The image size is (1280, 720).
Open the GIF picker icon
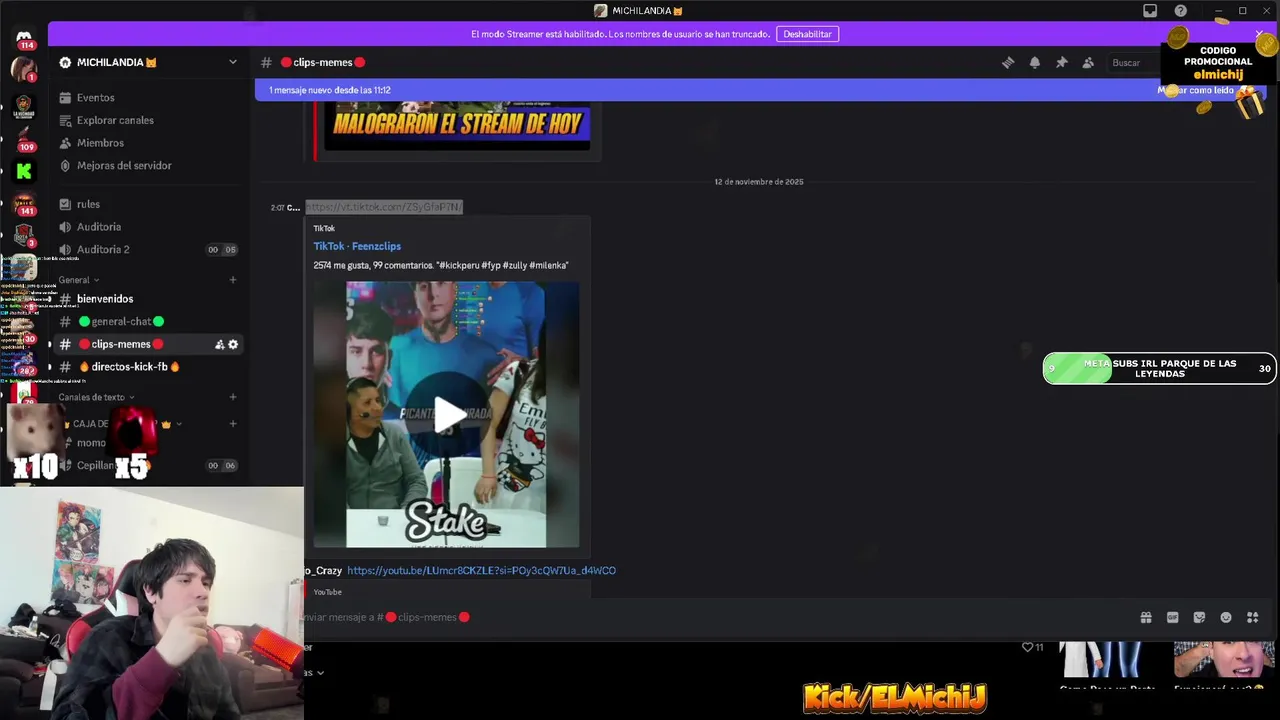pyautogui.click(x=1173, y=617)
